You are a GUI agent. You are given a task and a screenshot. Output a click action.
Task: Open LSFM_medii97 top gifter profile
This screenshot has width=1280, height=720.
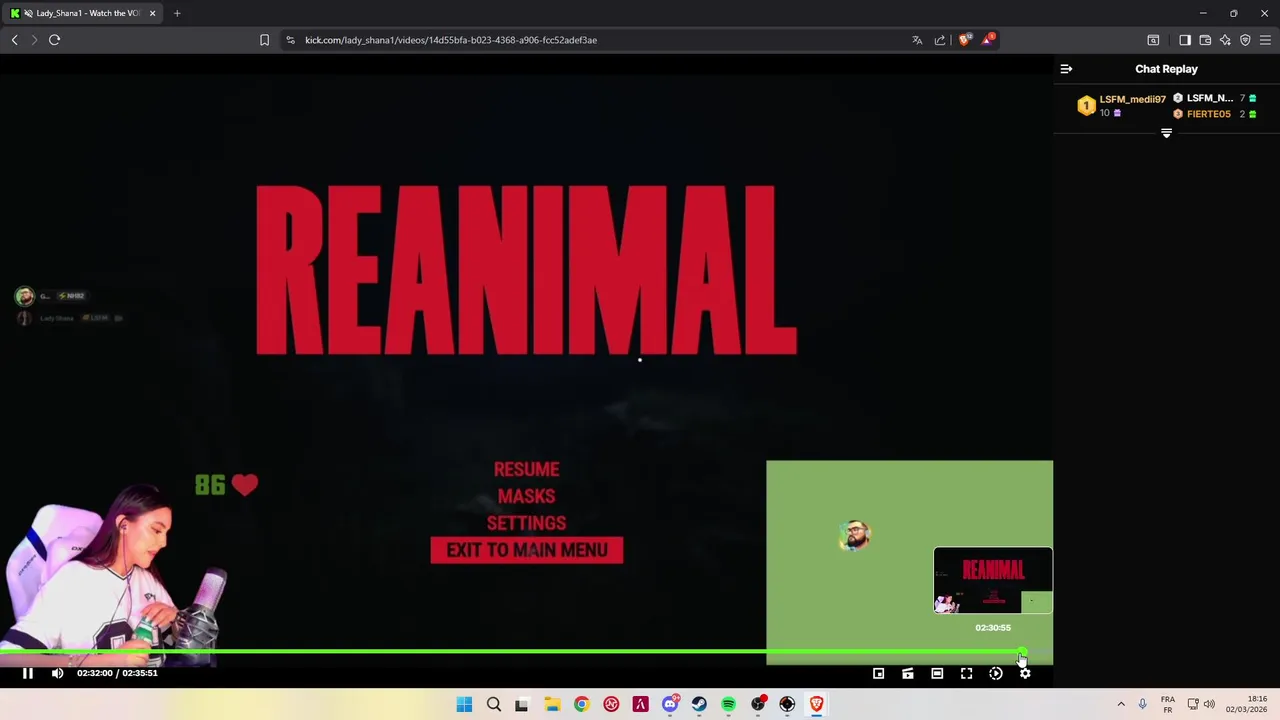[1132, 99]
